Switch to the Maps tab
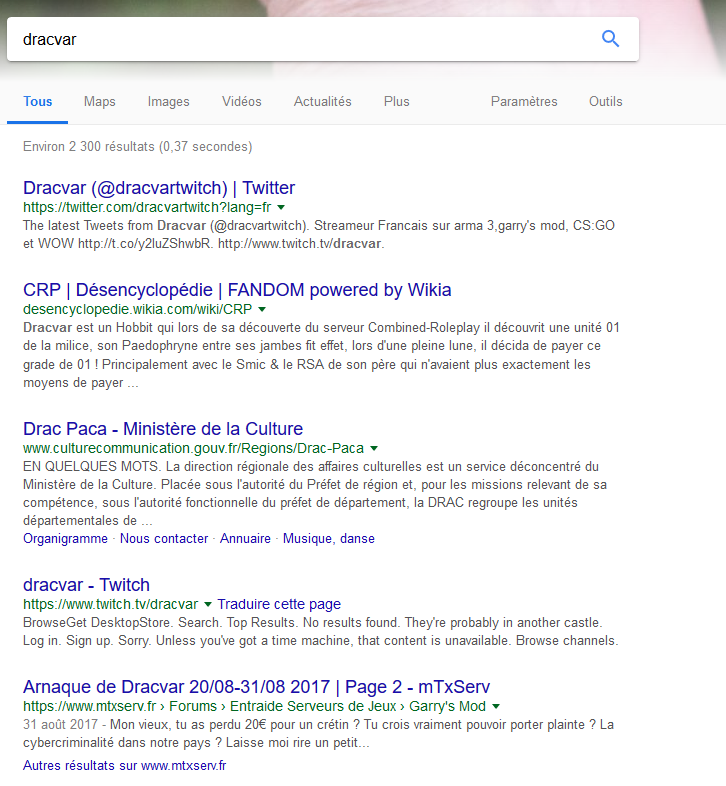Image resolution: width=726 pixels, height=786 pixels. pyautogui.click(x=100, y=101)
